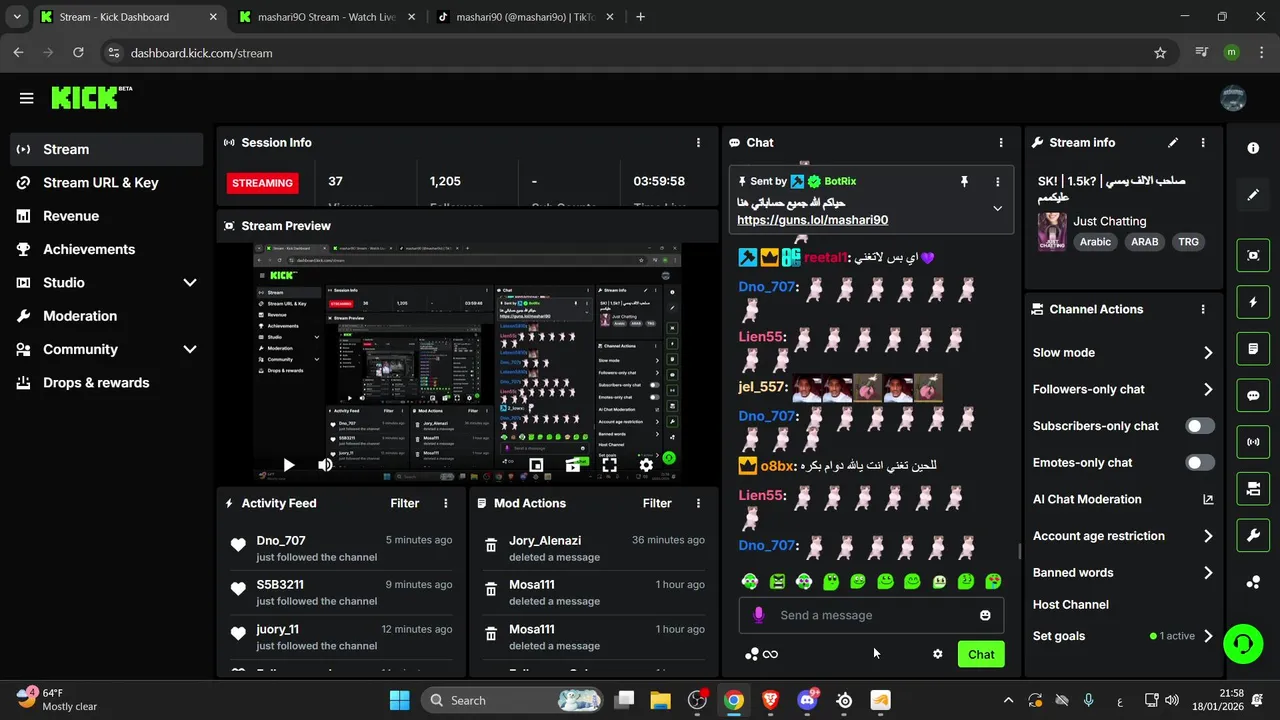
Task: Open Followers-only chat settings
Action: coord(1123,389)
